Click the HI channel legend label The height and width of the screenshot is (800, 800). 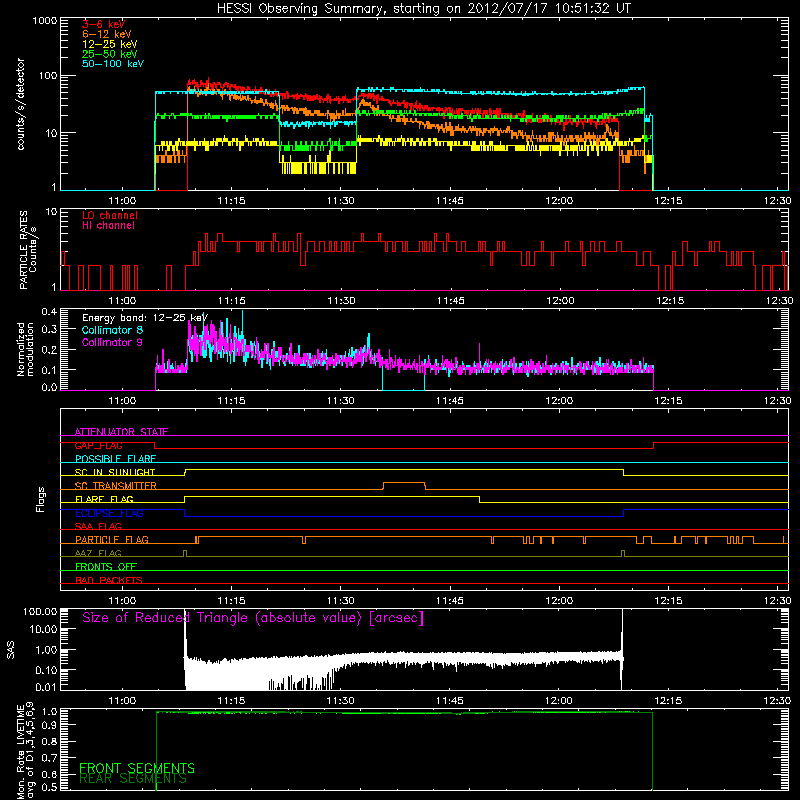[108, 226]
